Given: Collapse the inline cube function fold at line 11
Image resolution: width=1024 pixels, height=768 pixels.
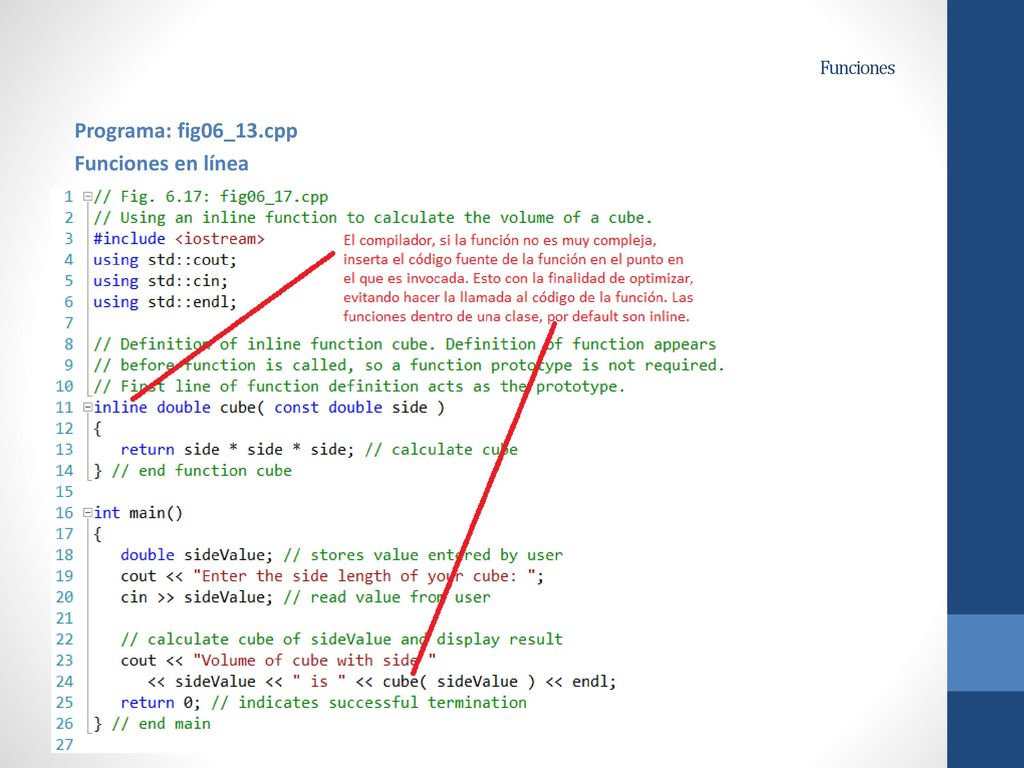Looking at the screenshot, I should coord(87,407).
